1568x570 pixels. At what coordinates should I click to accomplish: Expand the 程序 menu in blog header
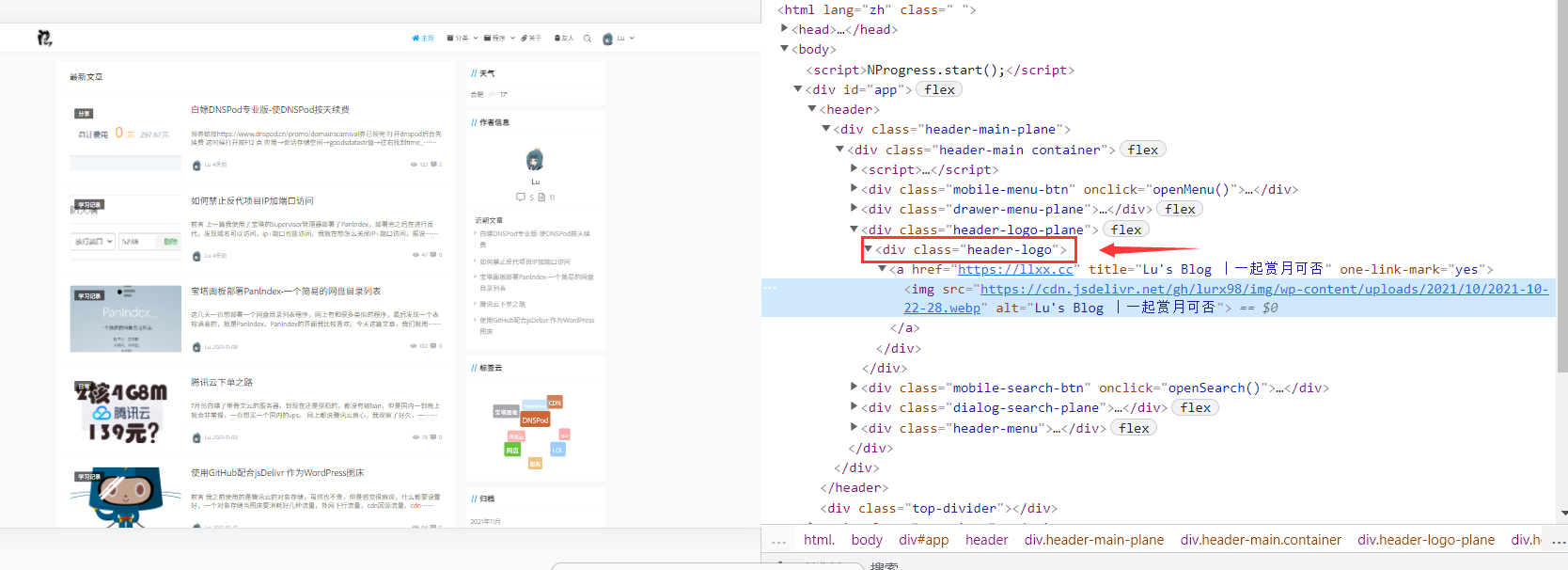tap(499, 39)
